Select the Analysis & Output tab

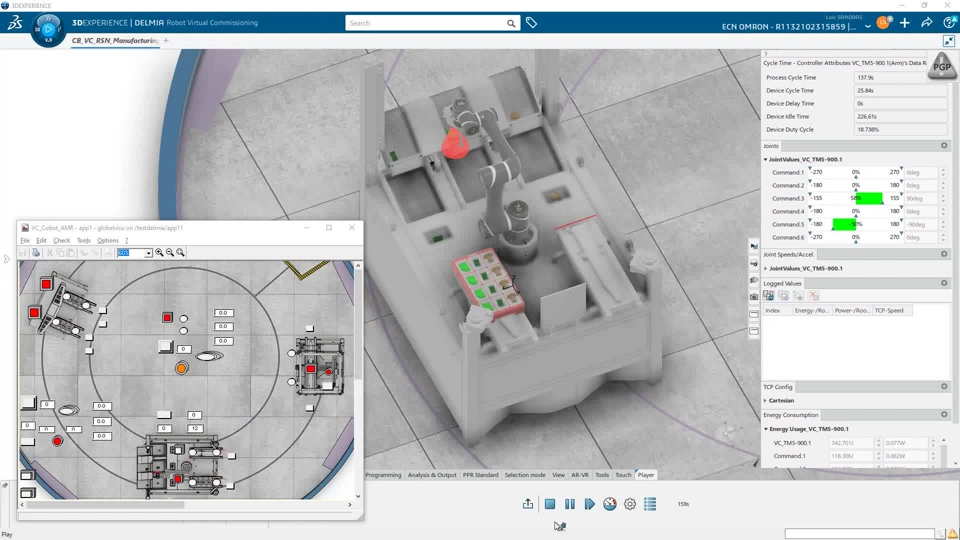(432, 475)
